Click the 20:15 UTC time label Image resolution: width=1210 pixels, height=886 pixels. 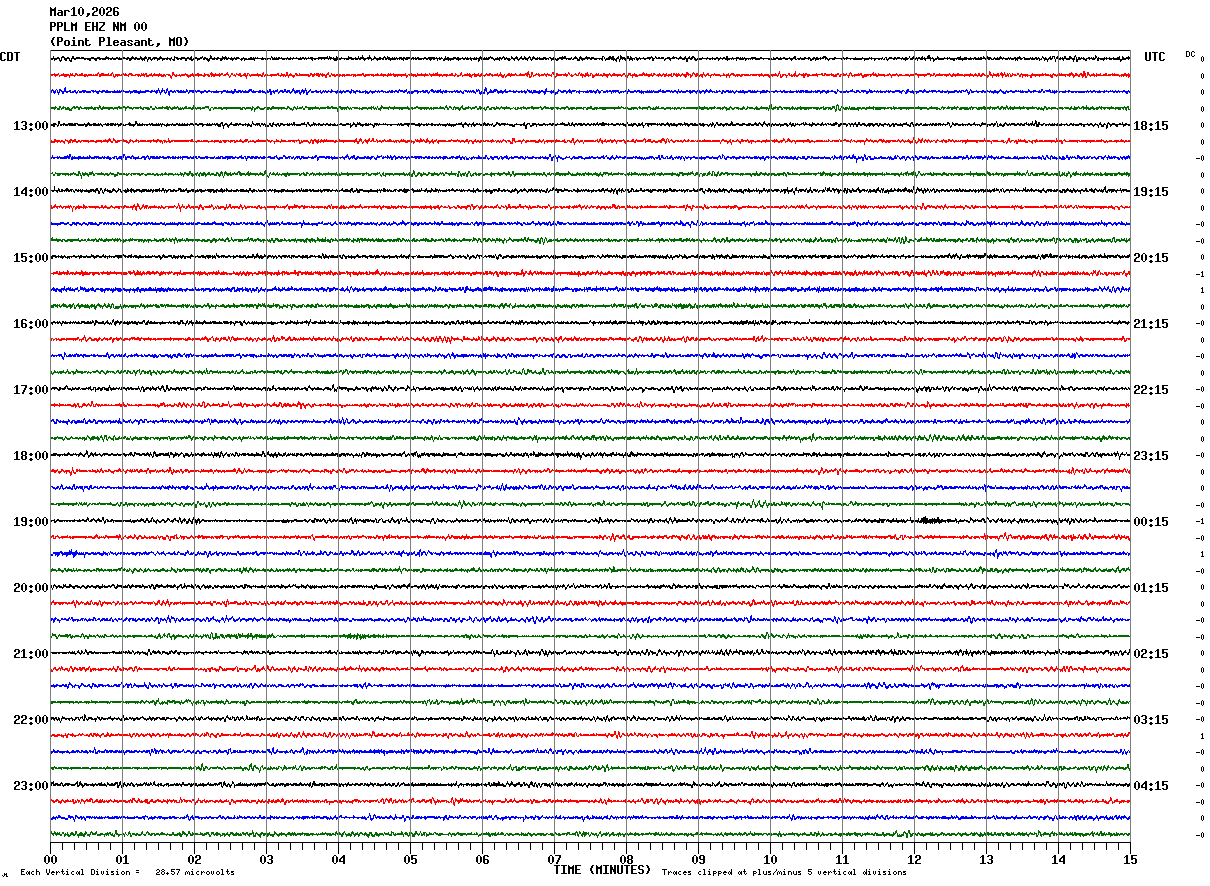tap(1151, 258)
